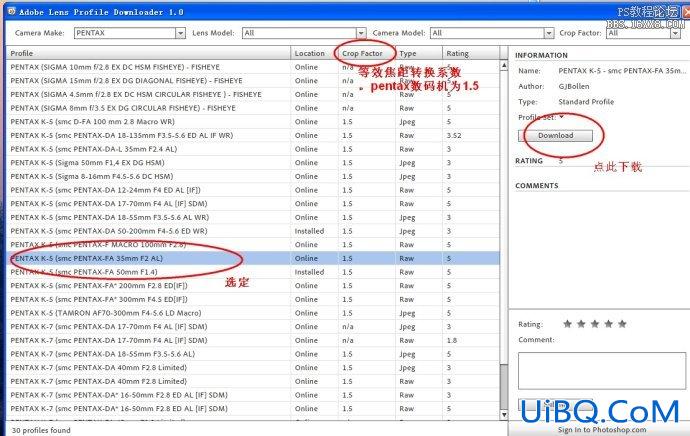Select K-7 PENTAX-DA 40mm F2.8 Limited Jpeg row

[253, 367]
